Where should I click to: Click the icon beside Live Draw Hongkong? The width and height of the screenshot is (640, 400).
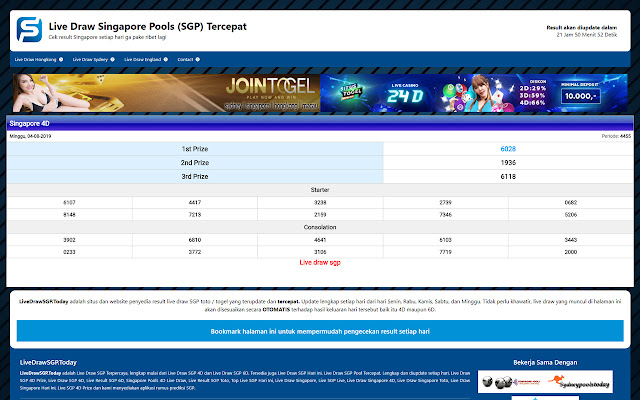pyautogui.click(x=61, y=60)
